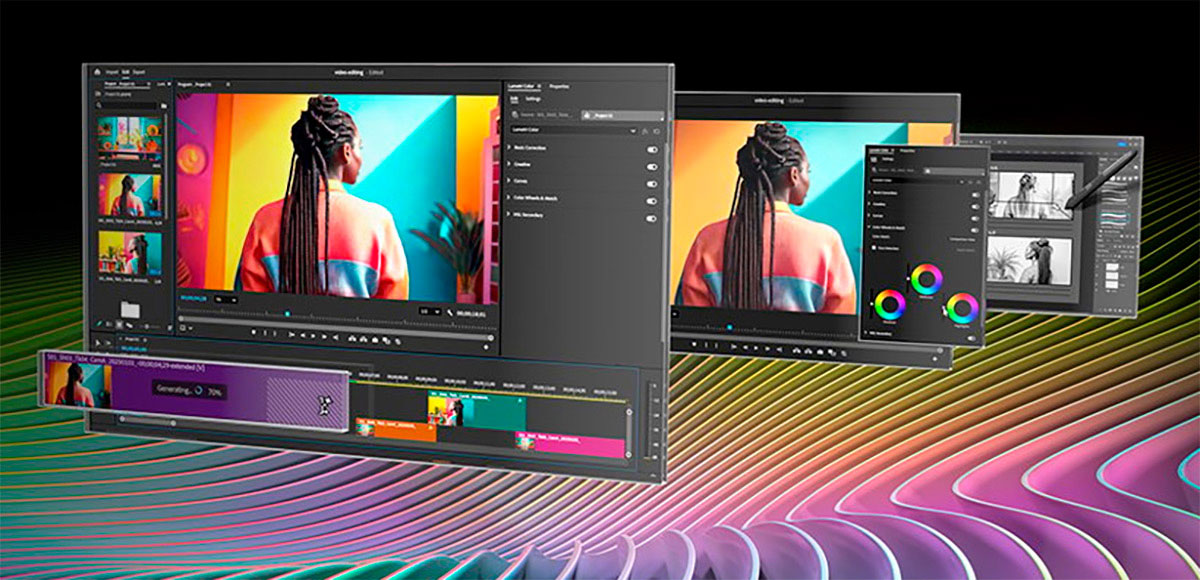
Task: Click Comparison View button in floating panel
Action: 962,238
